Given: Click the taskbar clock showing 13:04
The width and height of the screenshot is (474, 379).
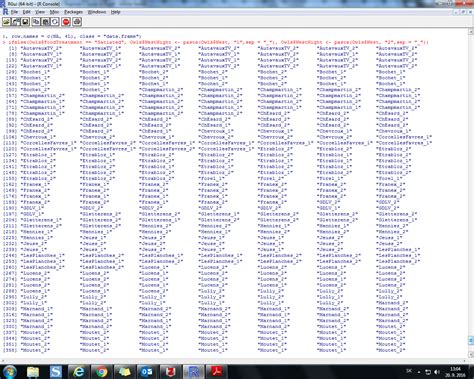Looking at the screenshot, I should pyautogui.click(x=456, y=372).
